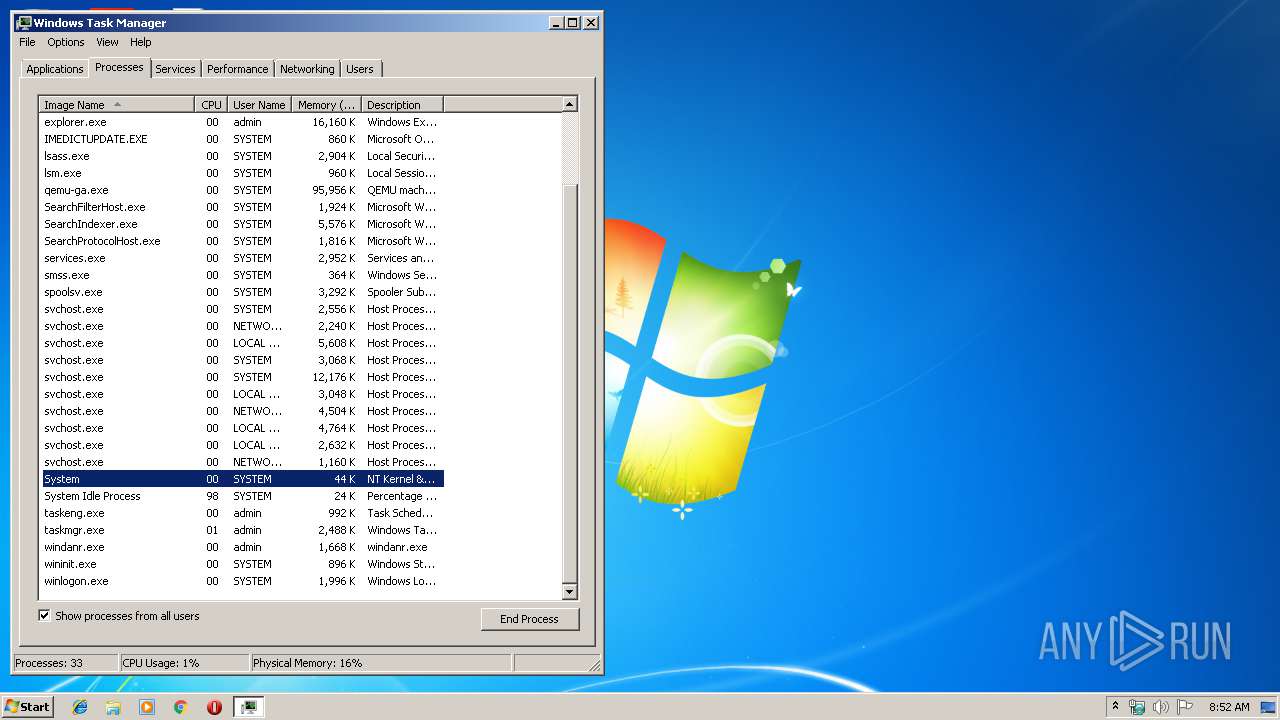Open the Opera browser taskbar icon
The width and height of the screenshot is (1280, 720).
click(214, 707)
